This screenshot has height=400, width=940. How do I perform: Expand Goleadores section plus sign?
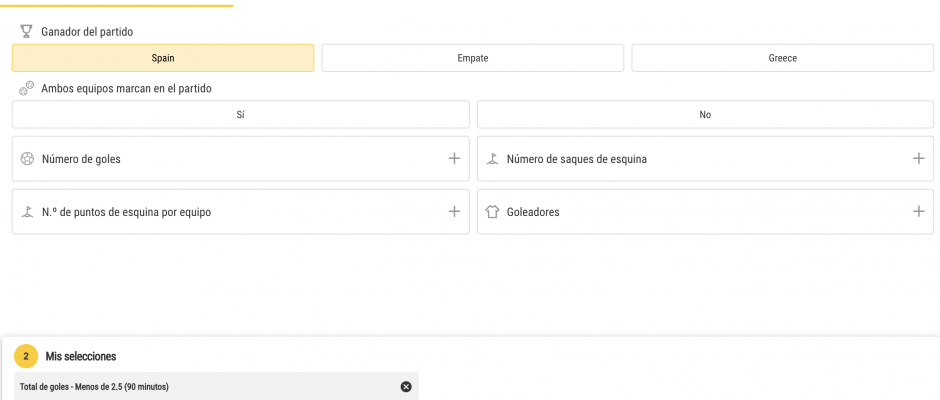(918, 211)
